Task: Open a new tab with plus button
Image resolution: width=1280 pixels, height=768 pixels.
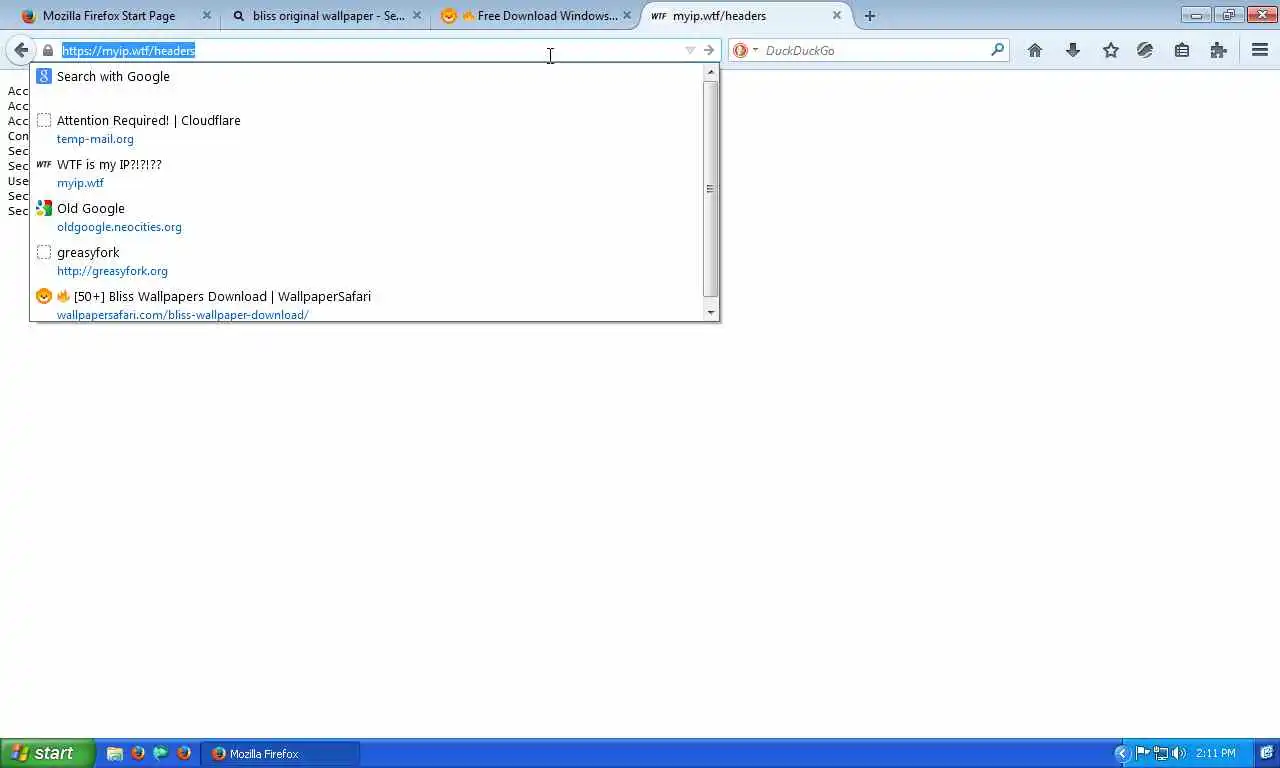Action: pyautogui.click(x=869, y=16)
